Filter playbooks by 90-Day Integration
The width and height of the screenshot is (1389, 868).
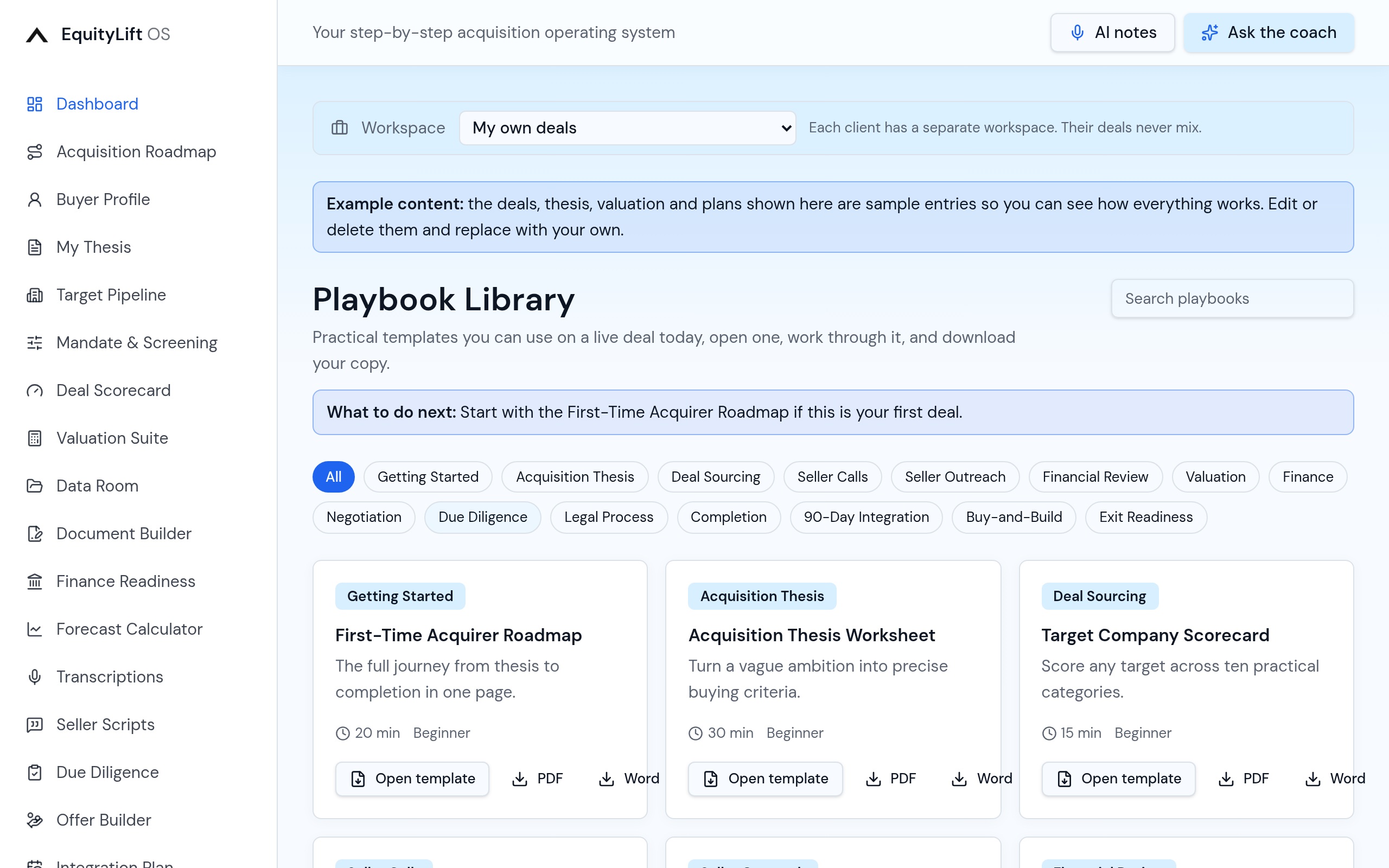coord(866,517)
